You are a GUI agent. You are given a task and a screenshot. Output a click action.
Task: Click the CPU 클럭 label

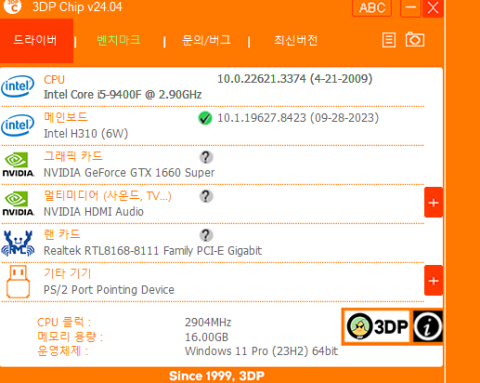64,322
